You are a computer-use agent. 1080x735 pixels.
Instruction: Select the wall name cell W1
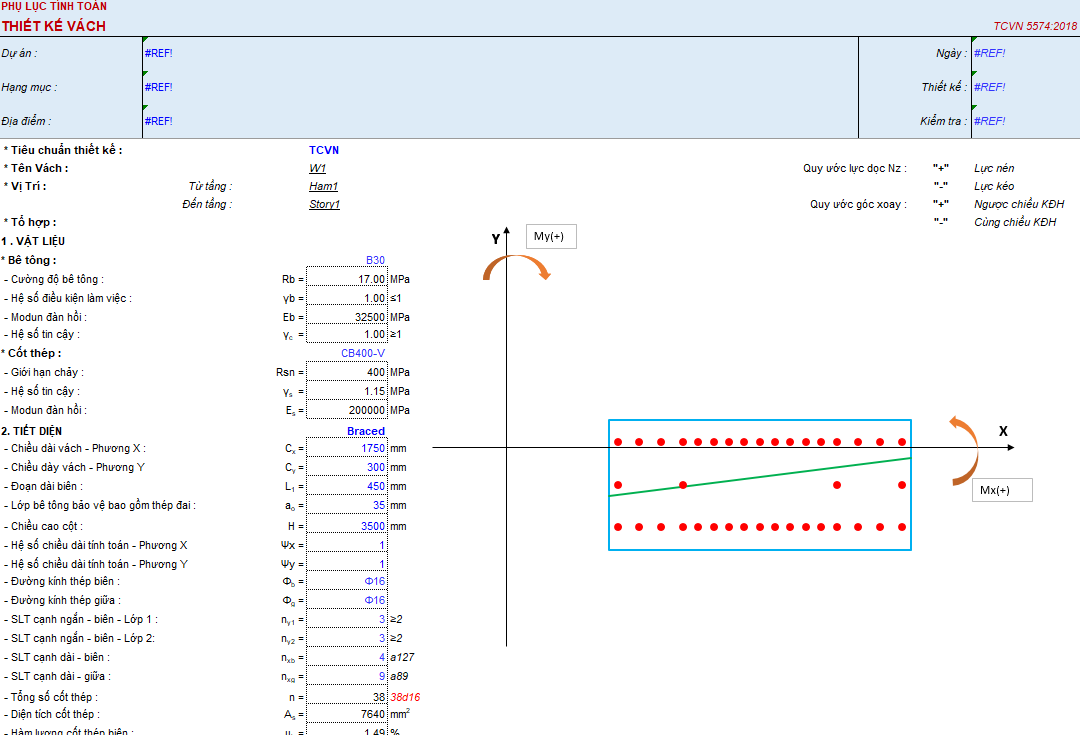pos(318,168)
